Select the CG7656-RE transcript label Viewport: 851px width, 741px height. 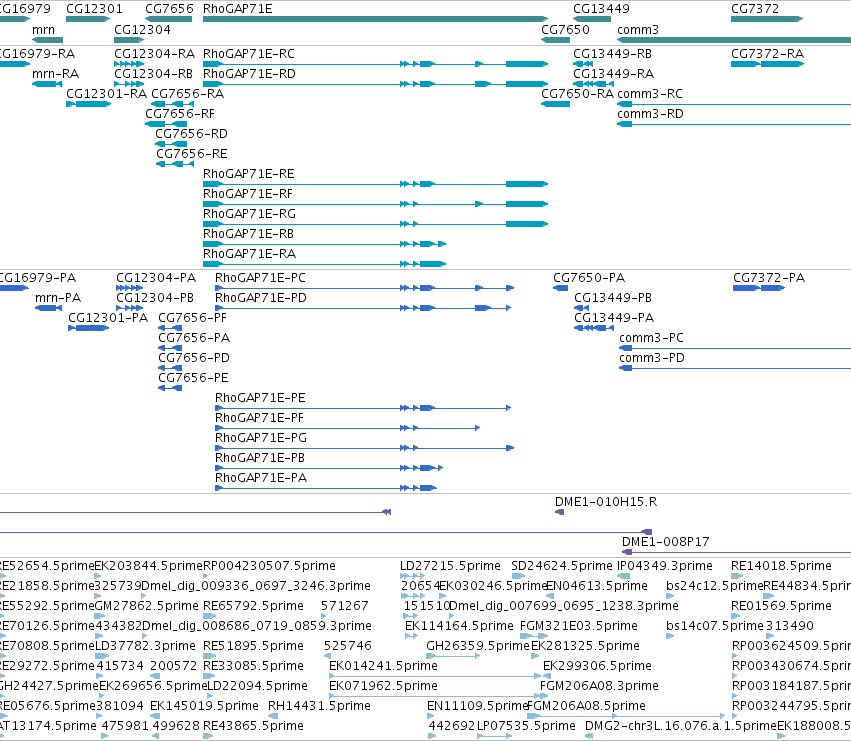[192, 154]
